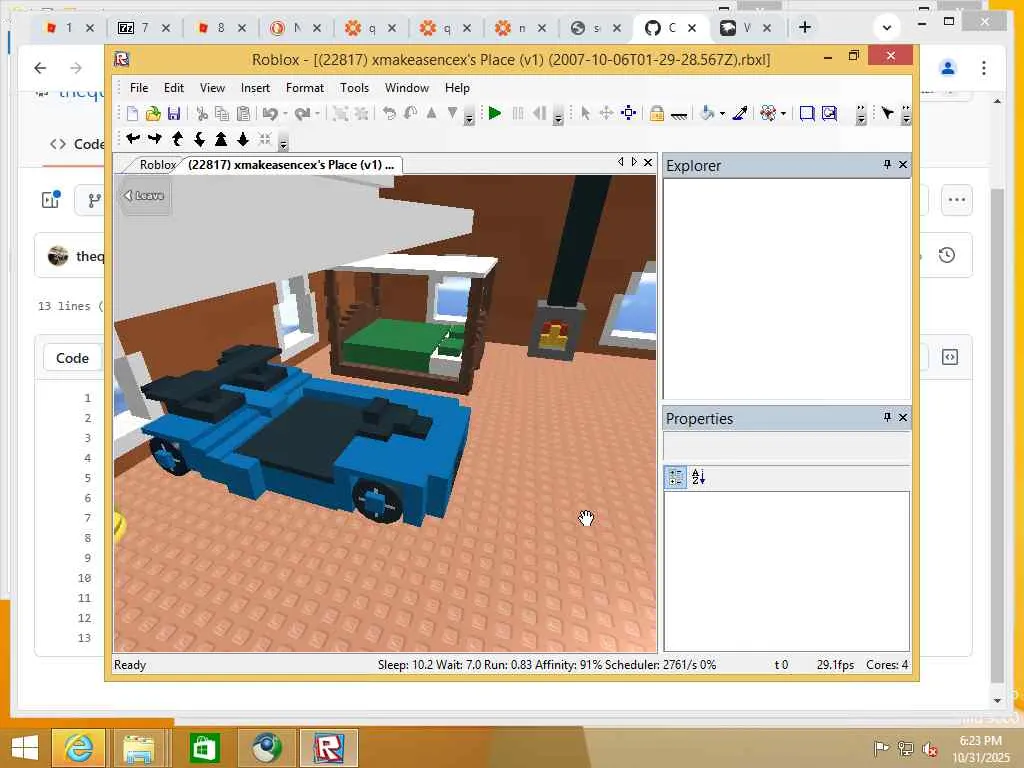Save the place with the floppy icon
The width and height of the screenshot is (1024, 768).
coord(174,114)
